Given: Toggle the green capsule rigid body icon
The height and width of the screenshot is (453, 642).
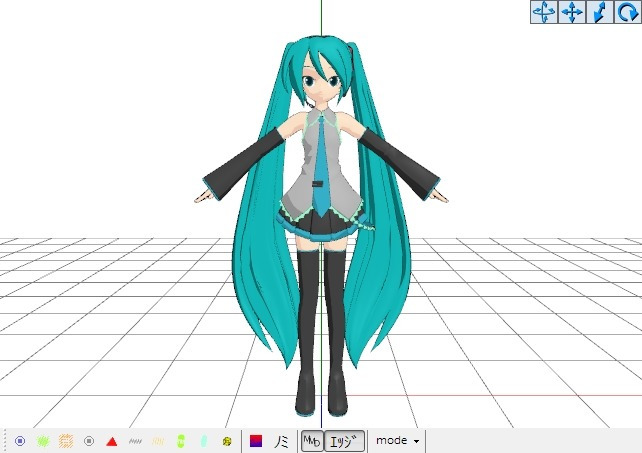Looking at the screenshot, I should (x=181, y=441).
